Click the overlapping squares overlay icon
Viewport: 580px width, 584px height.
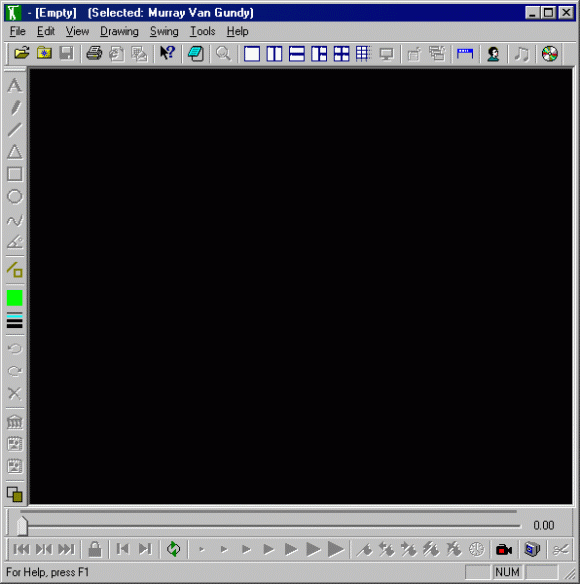click(15, 494)
